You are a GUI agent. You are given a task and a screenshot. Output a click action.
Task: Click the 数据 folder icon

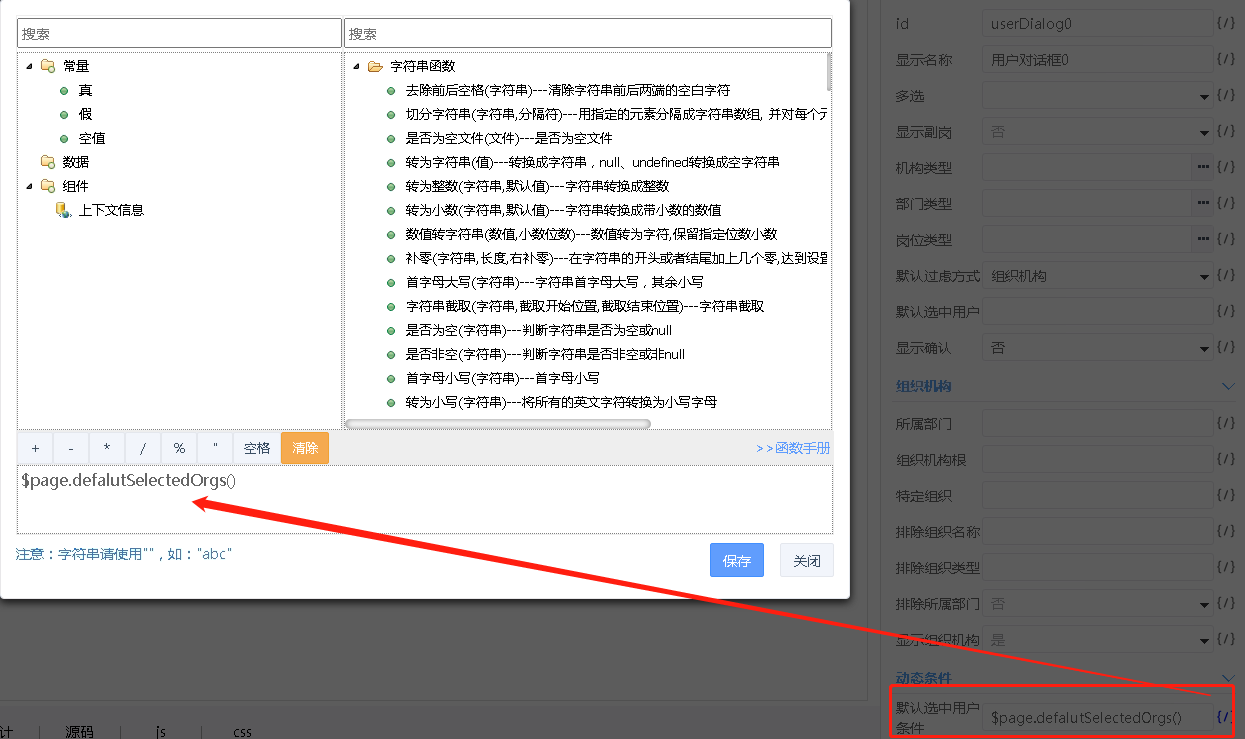tap(47, 162)
